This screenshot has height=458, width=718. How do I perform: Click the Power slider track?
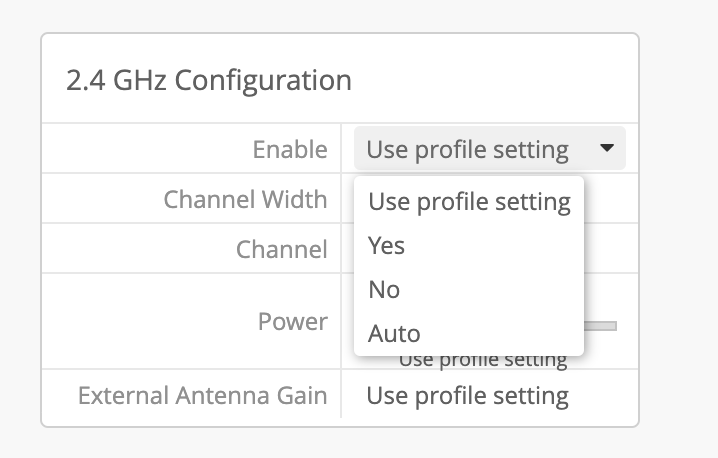(601, 326)
